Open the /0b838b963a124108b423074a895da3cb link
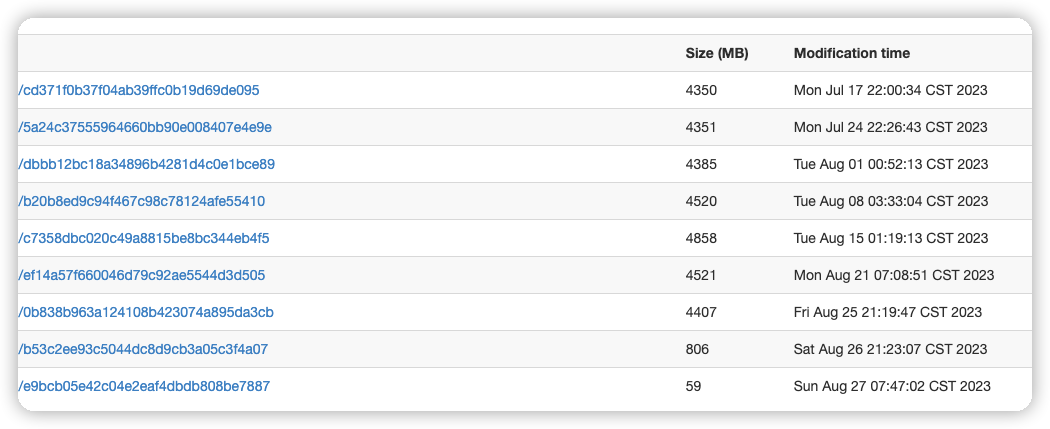Viewport: 1050px width, 429px height. click(146, 313)
